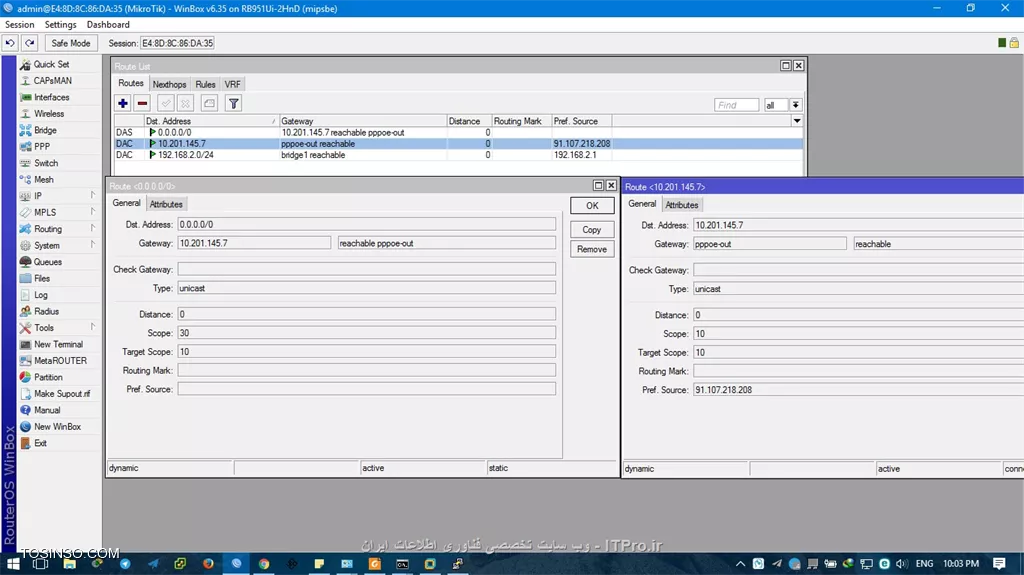Expand the Routing submenu
The height and width of the screenshot is (575, 1024).
point(48,229)
